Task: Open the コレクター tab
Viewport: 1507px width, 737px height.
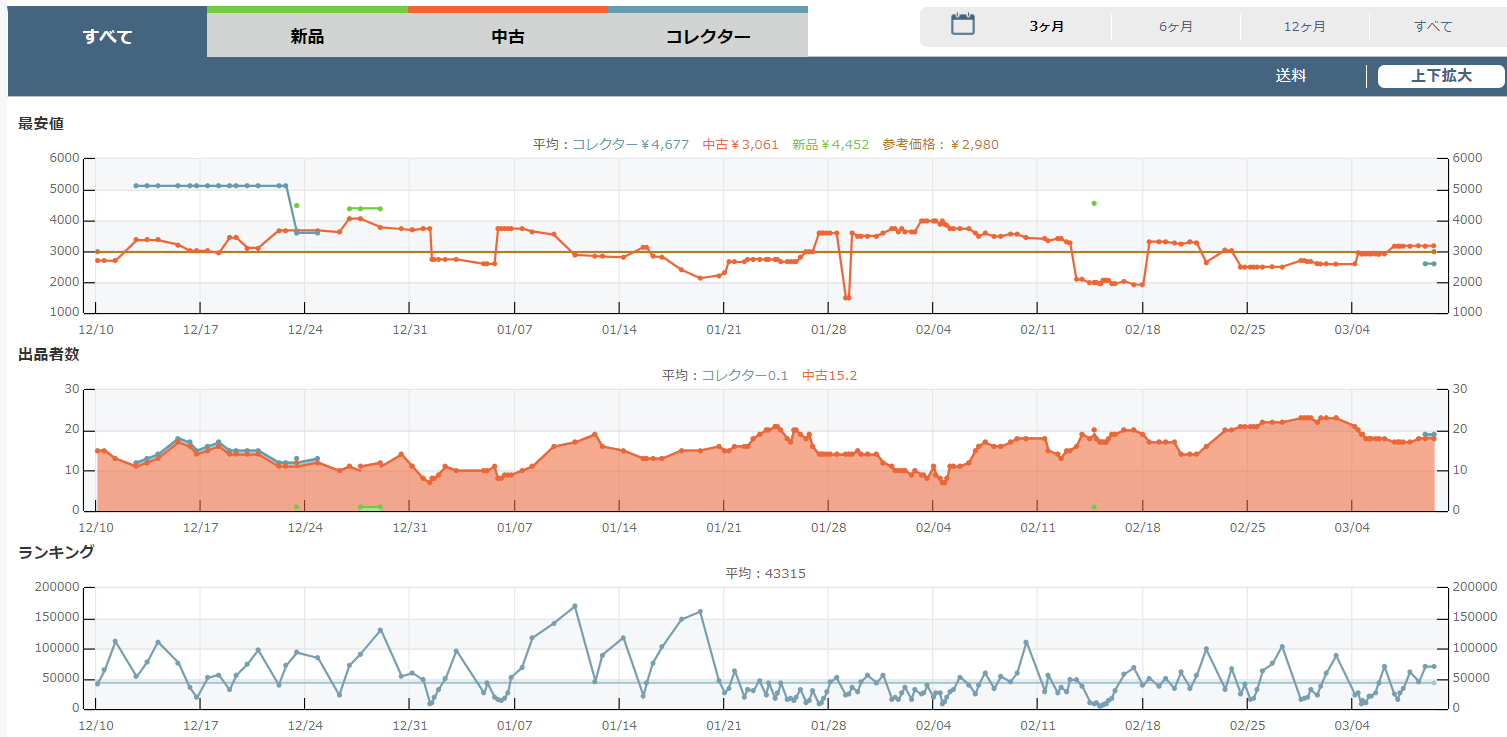Action: click(x=707, y=37)
